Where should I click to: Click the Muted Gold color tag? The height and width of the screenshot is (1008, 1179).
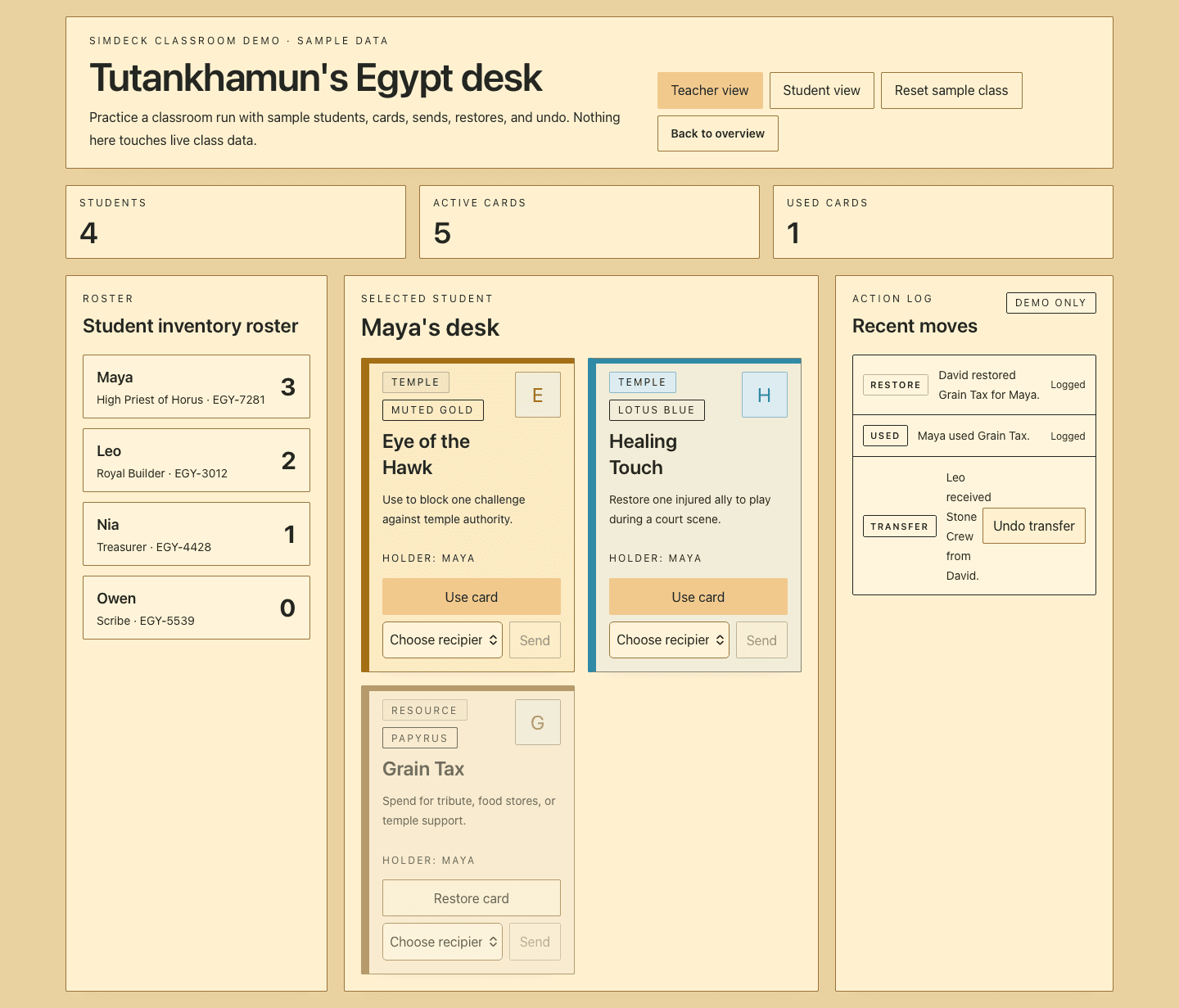pyautogui.click(x=433, y=410)
